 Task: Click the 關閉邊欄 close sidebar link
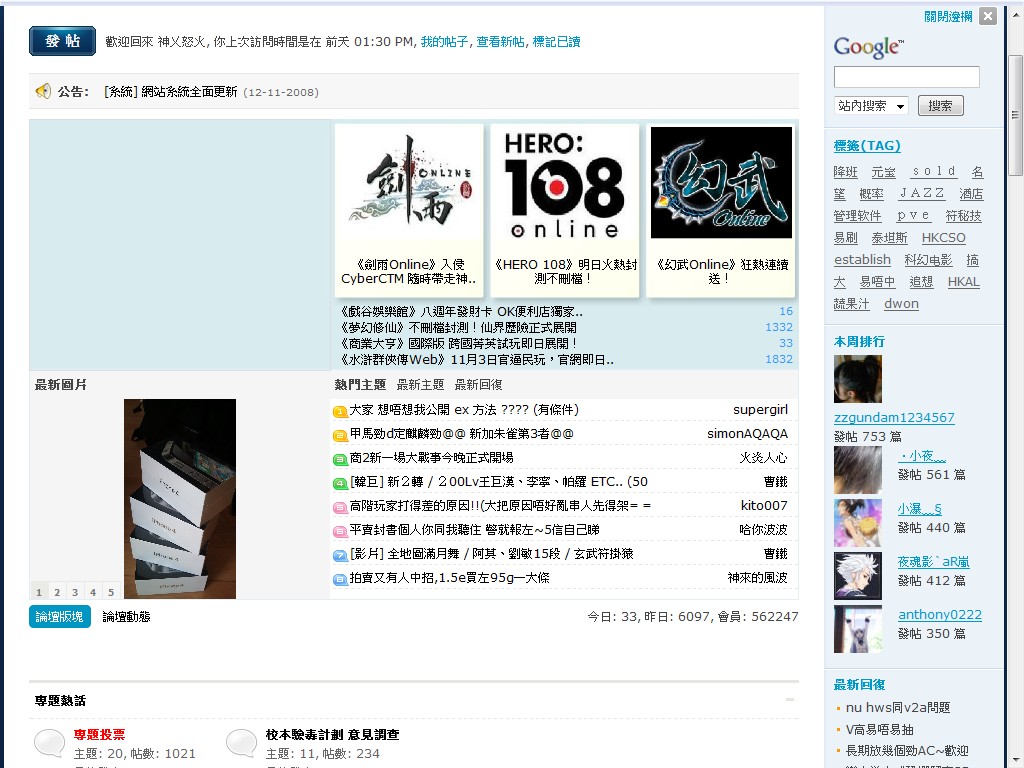[948, 16]
